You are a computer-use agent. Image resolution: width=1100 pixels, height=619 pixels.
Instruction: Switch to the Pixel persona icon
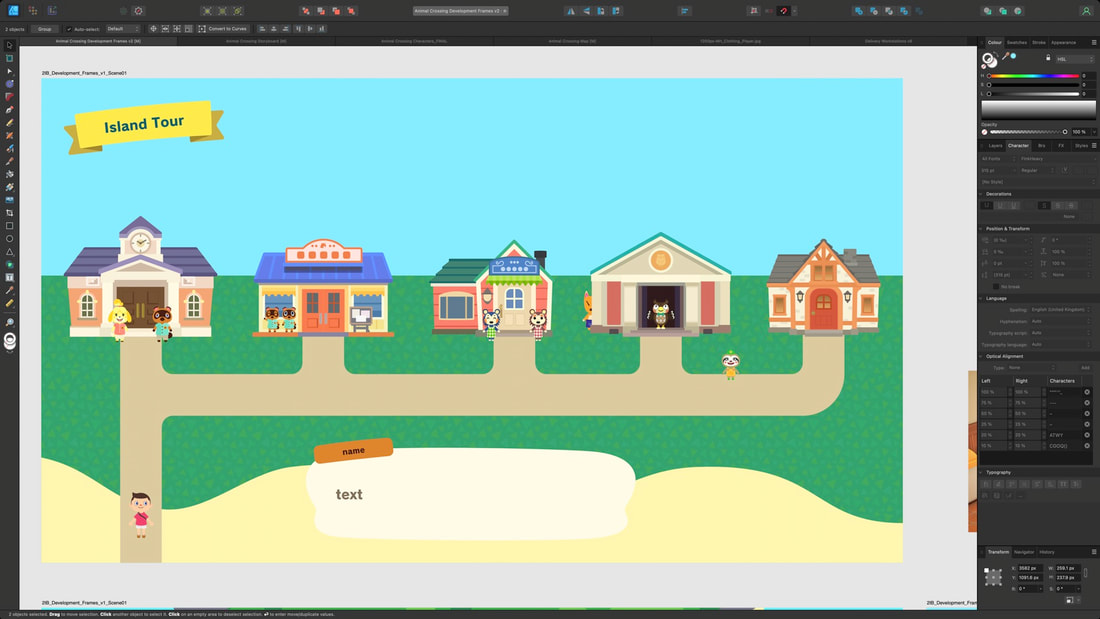coord(32,11)
